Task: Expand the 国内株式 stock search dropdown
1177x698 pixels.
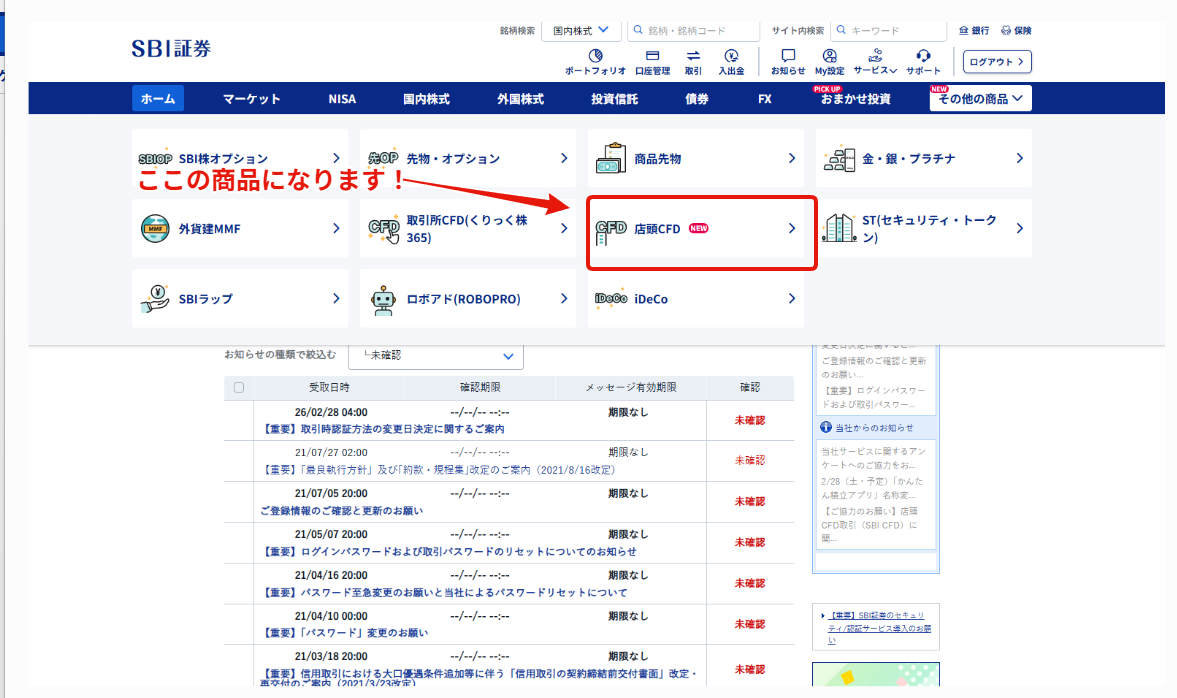Action: pos(580,31)
